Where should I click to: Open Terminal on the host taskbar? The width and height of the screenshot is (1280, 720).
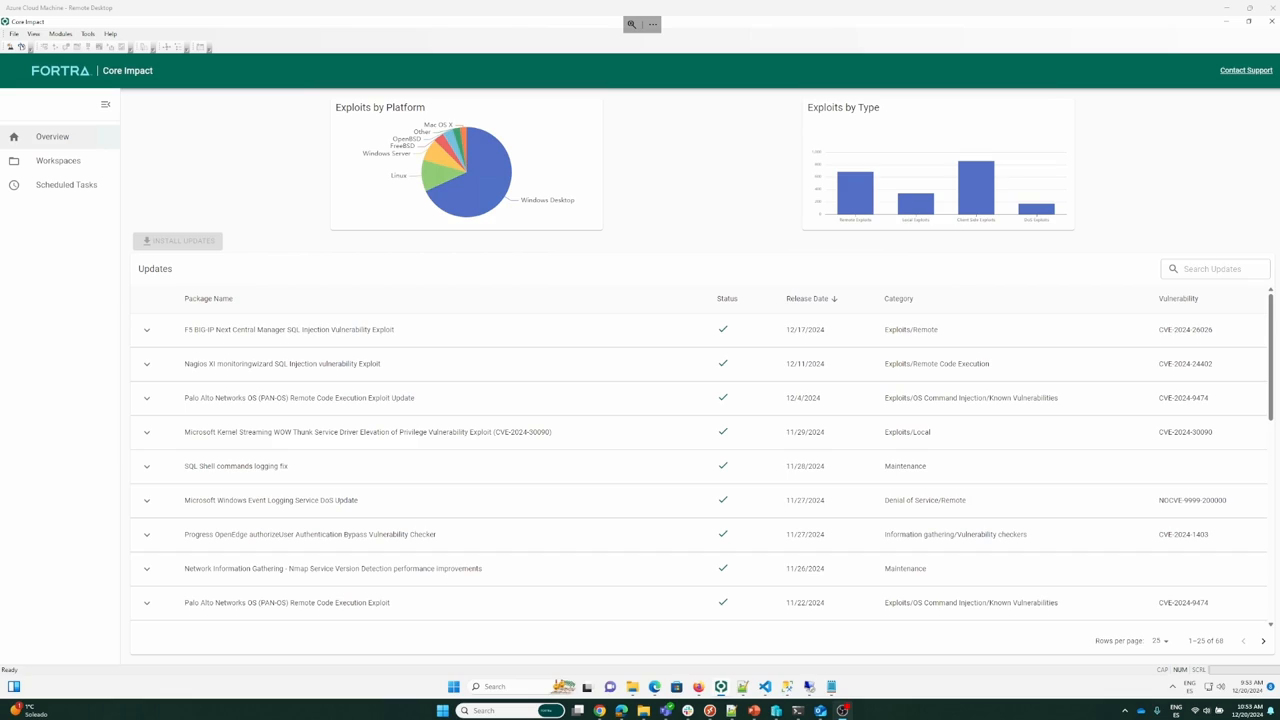[798, 711]
